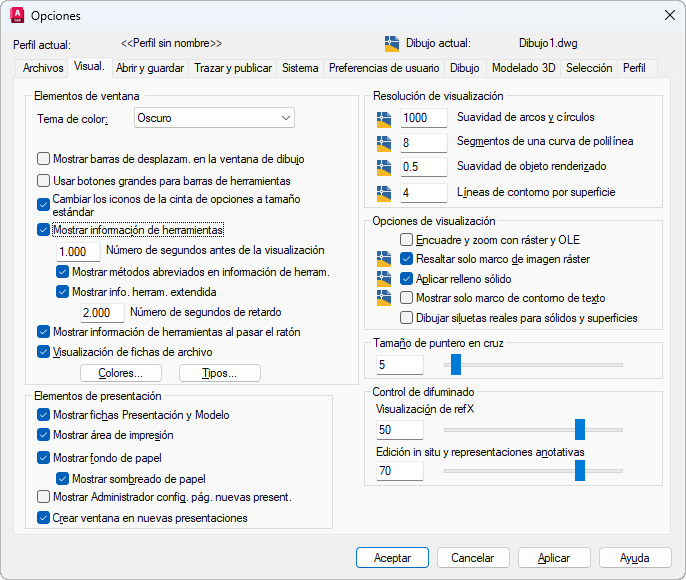Click the Número de segundos de retardo field
Image resolution: width=686 pixels, height=580 pixels.
point(102,313)
